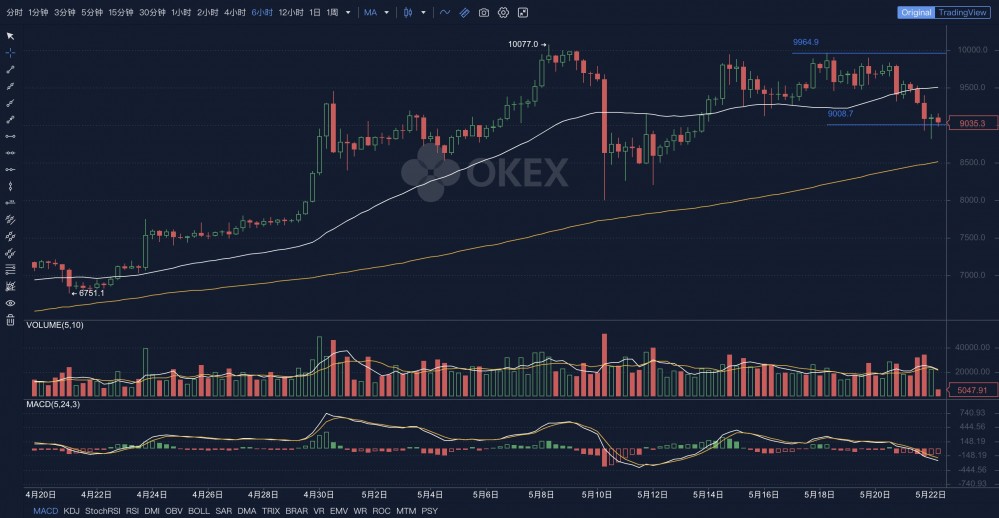Screen dimensions: 999x518
Task: Switch to the KDJ indicator tab
Action: tap(72, 511)
